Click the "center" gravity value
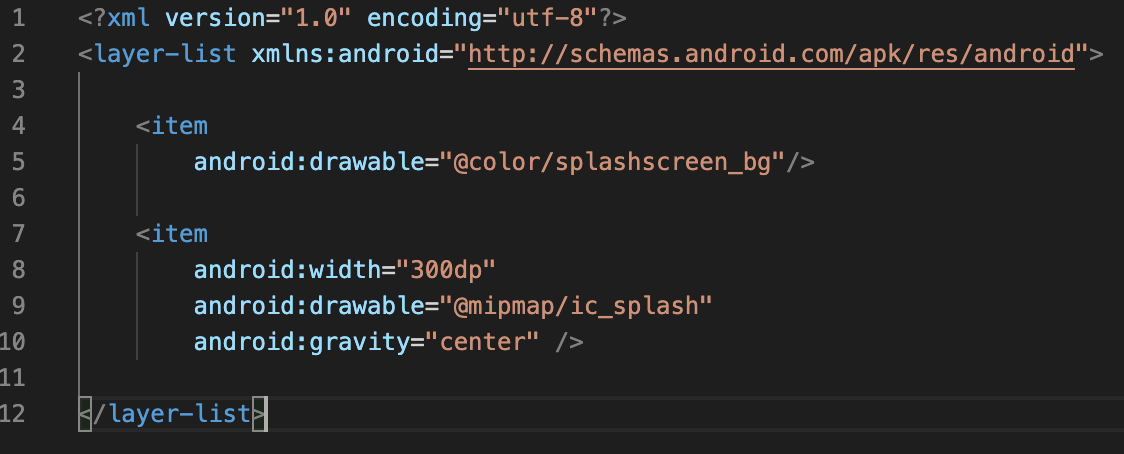The width and height of the screenshot is (1124, 454). point(482,341)
